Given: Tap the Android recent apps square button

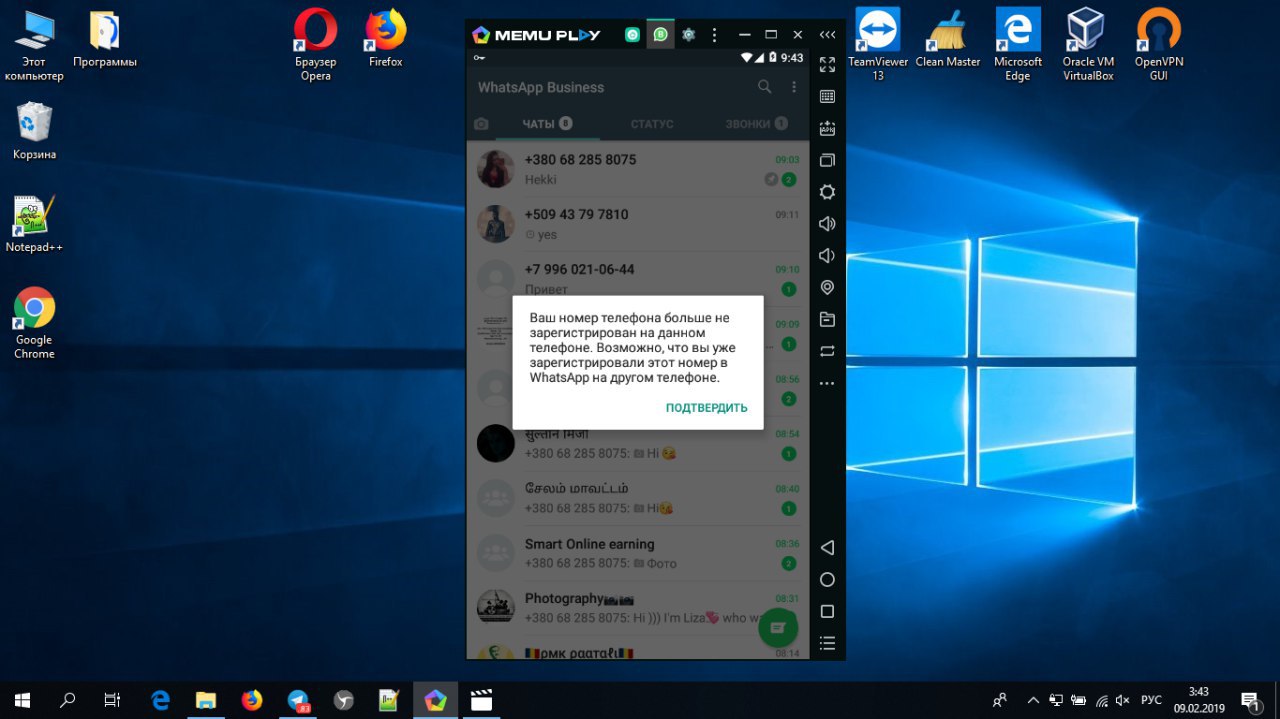Looking at the screenshot, I should point(827,611).
